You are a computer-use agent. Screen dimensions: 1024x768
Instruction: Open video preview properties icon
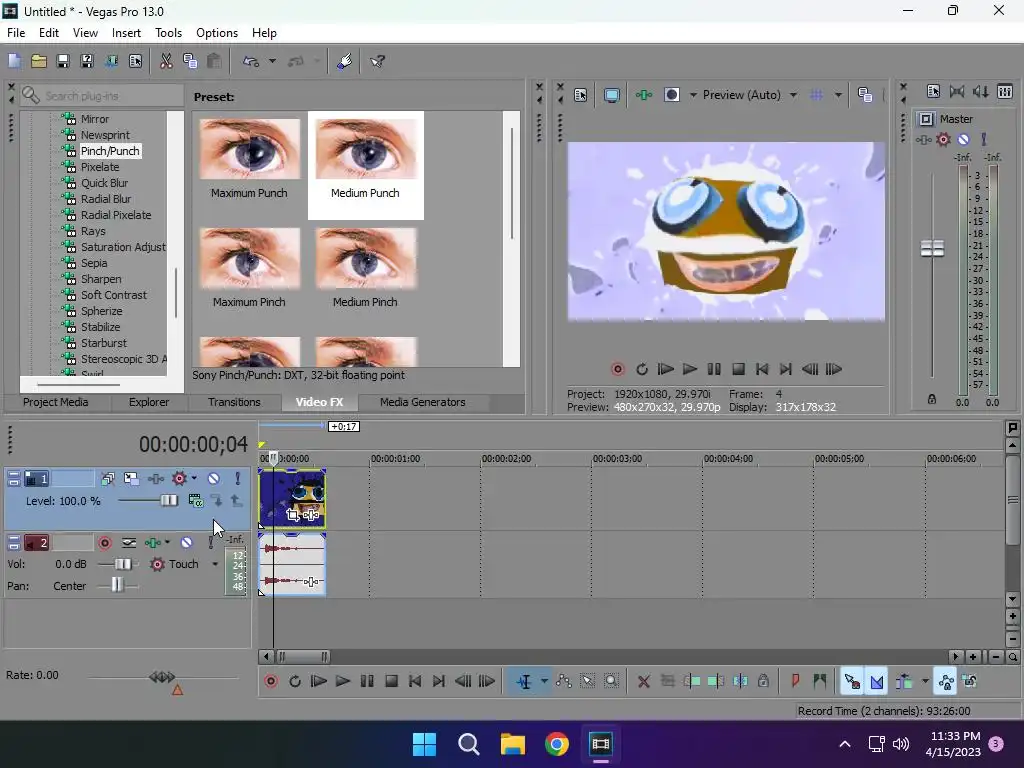pos(581,95)
